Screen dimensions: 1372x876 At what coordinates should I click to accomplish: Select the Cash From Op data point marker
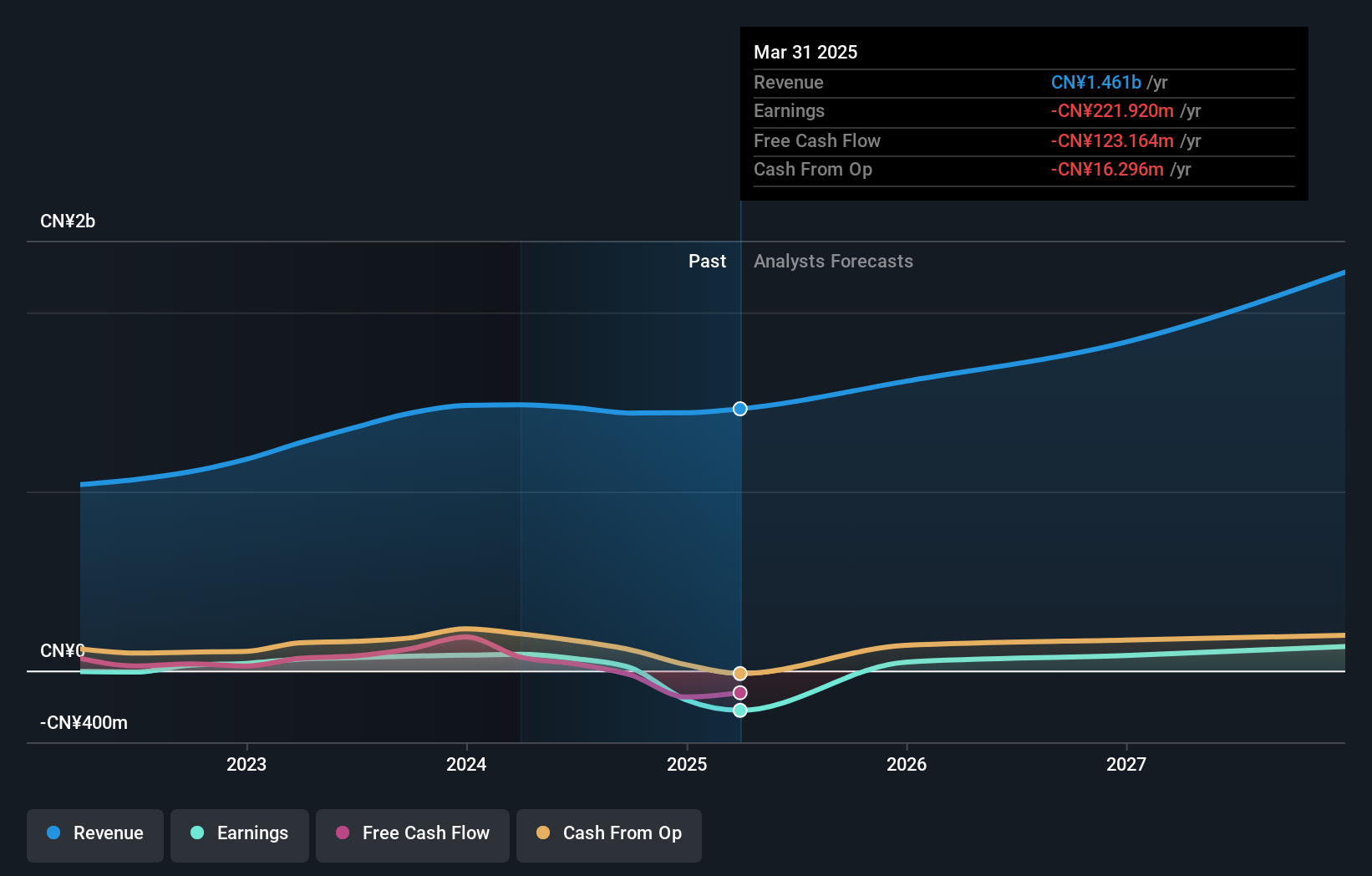click(740, 674)
